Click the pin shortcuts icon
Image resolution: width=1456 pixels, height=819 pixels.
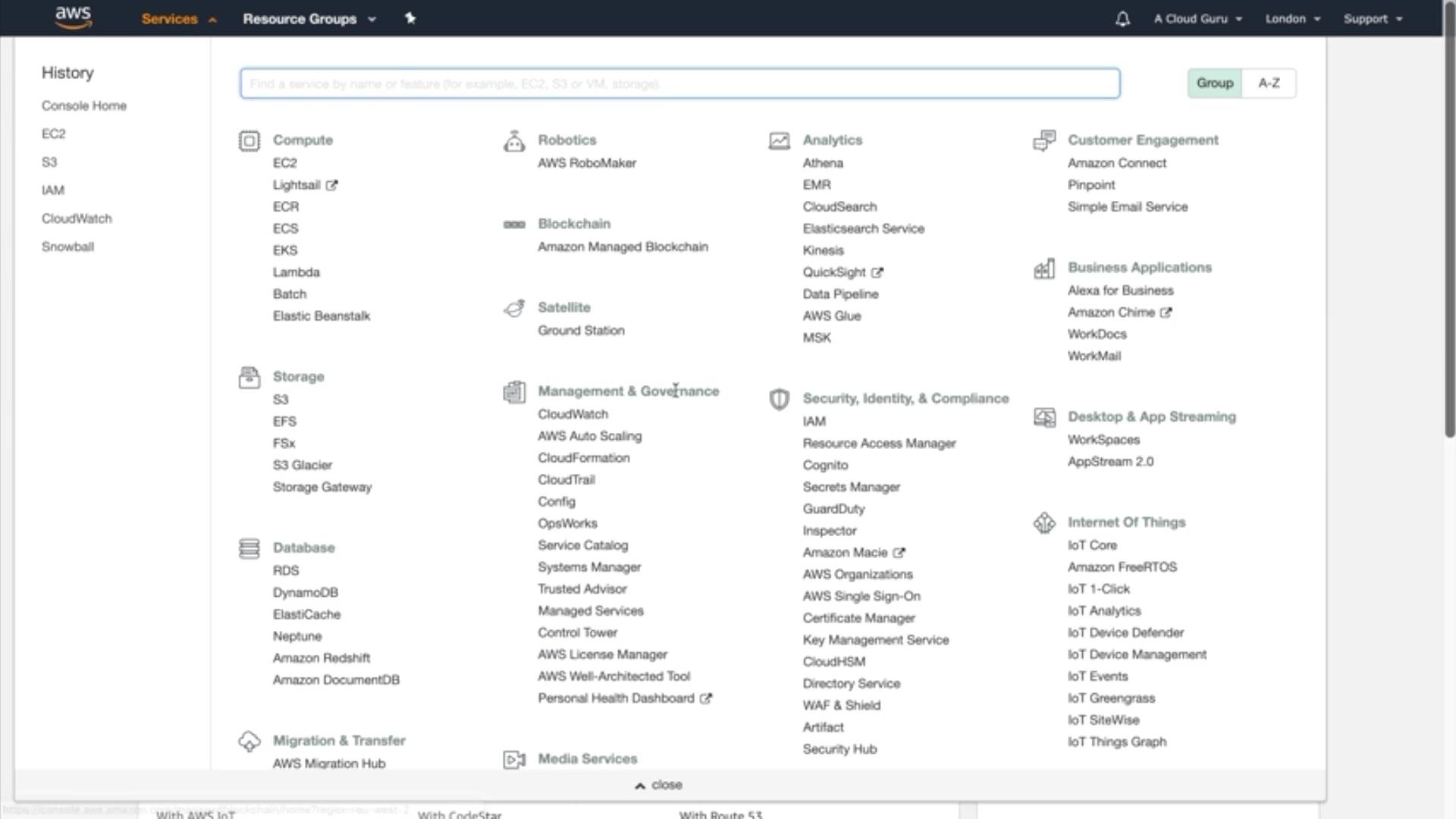tap(410, 18)
